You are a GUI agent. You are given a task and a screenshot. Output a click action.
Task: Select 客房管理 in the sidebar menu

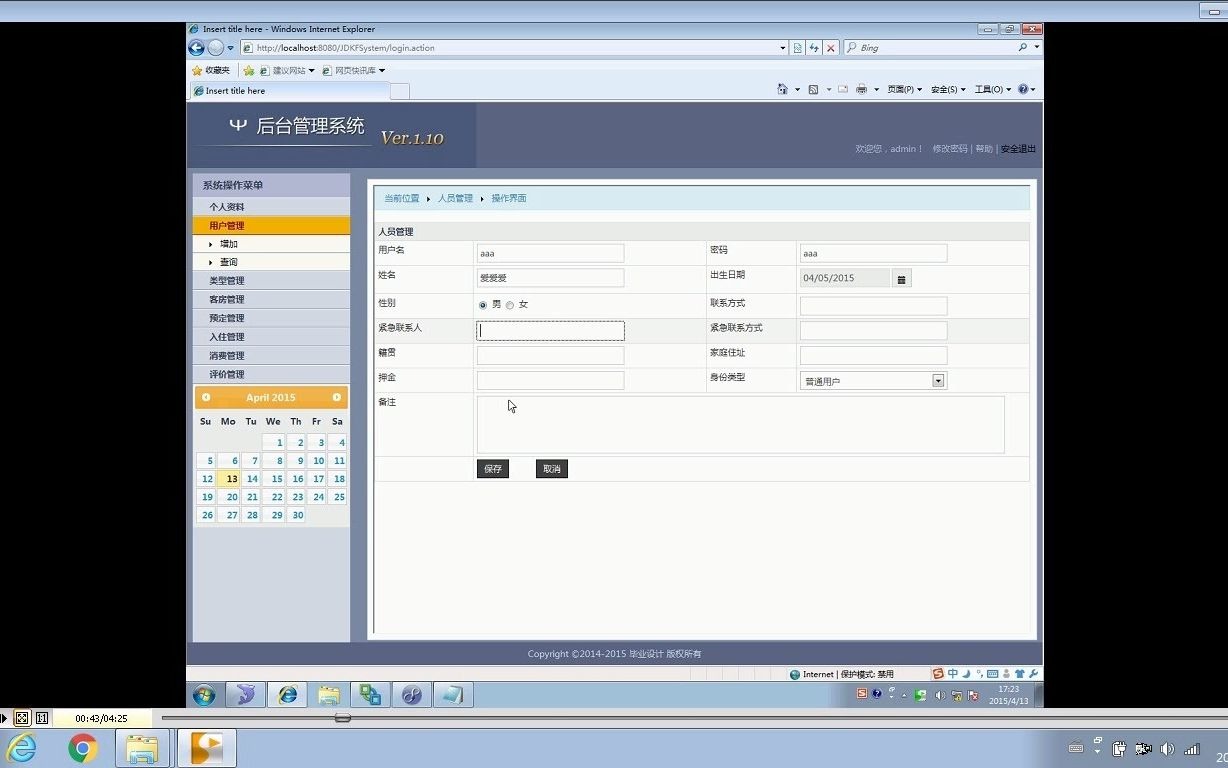[227, 298]
